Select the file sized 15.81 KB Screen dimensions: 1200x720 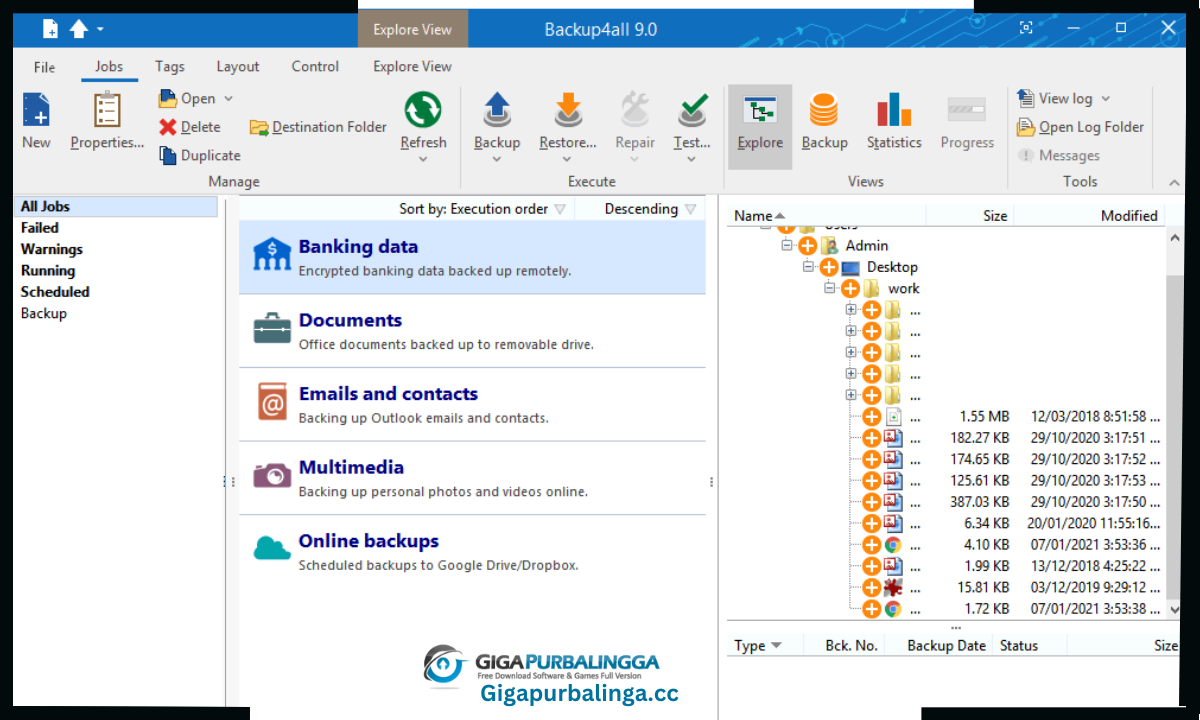point(1010,587)
